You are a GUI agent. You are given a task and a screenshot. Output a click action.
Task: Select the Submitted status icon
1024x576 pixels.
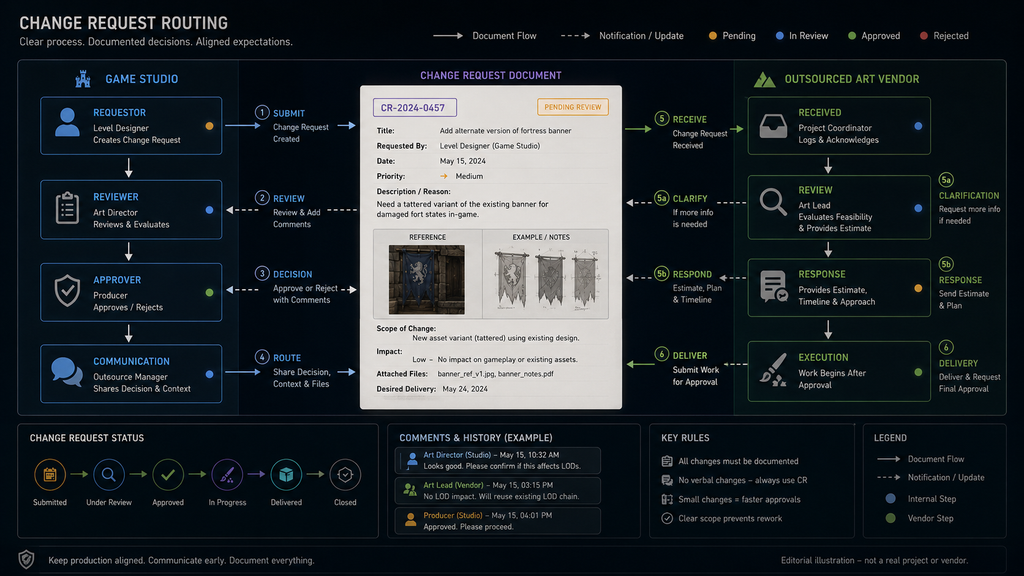point(50,475)
